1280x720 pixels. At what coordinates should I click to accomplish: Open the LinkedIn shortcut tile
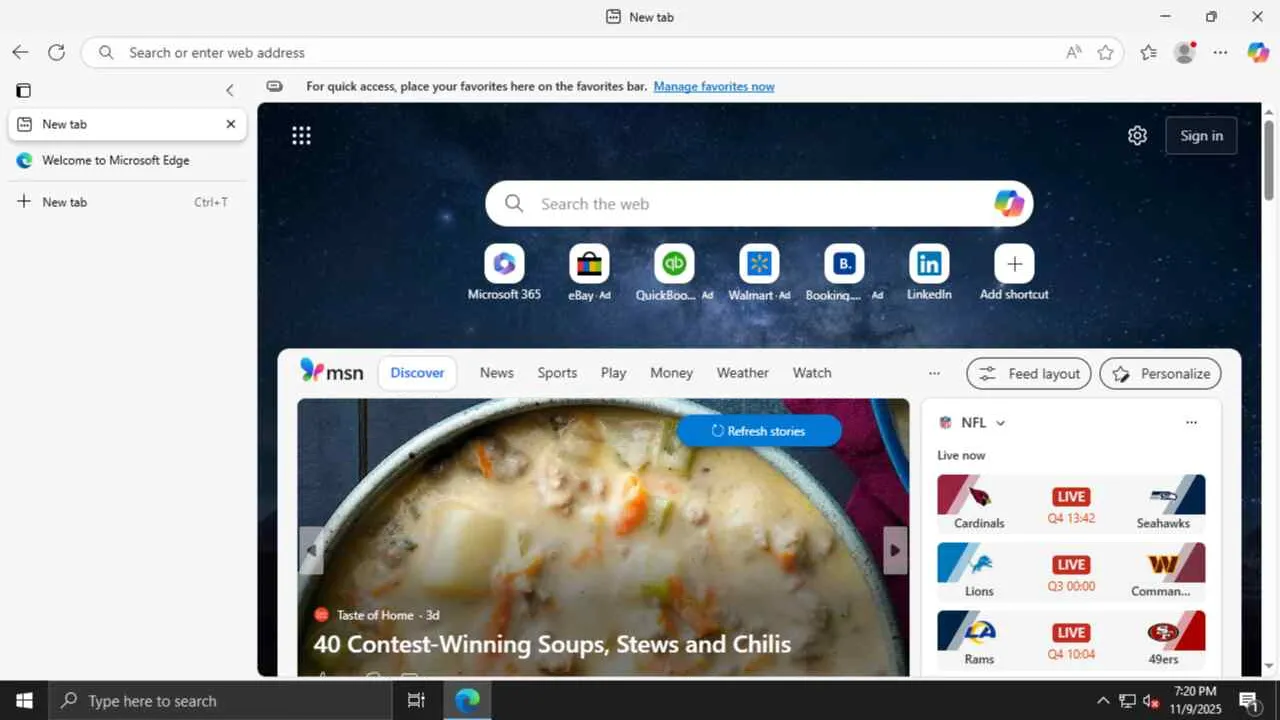(x=929, y=273)
